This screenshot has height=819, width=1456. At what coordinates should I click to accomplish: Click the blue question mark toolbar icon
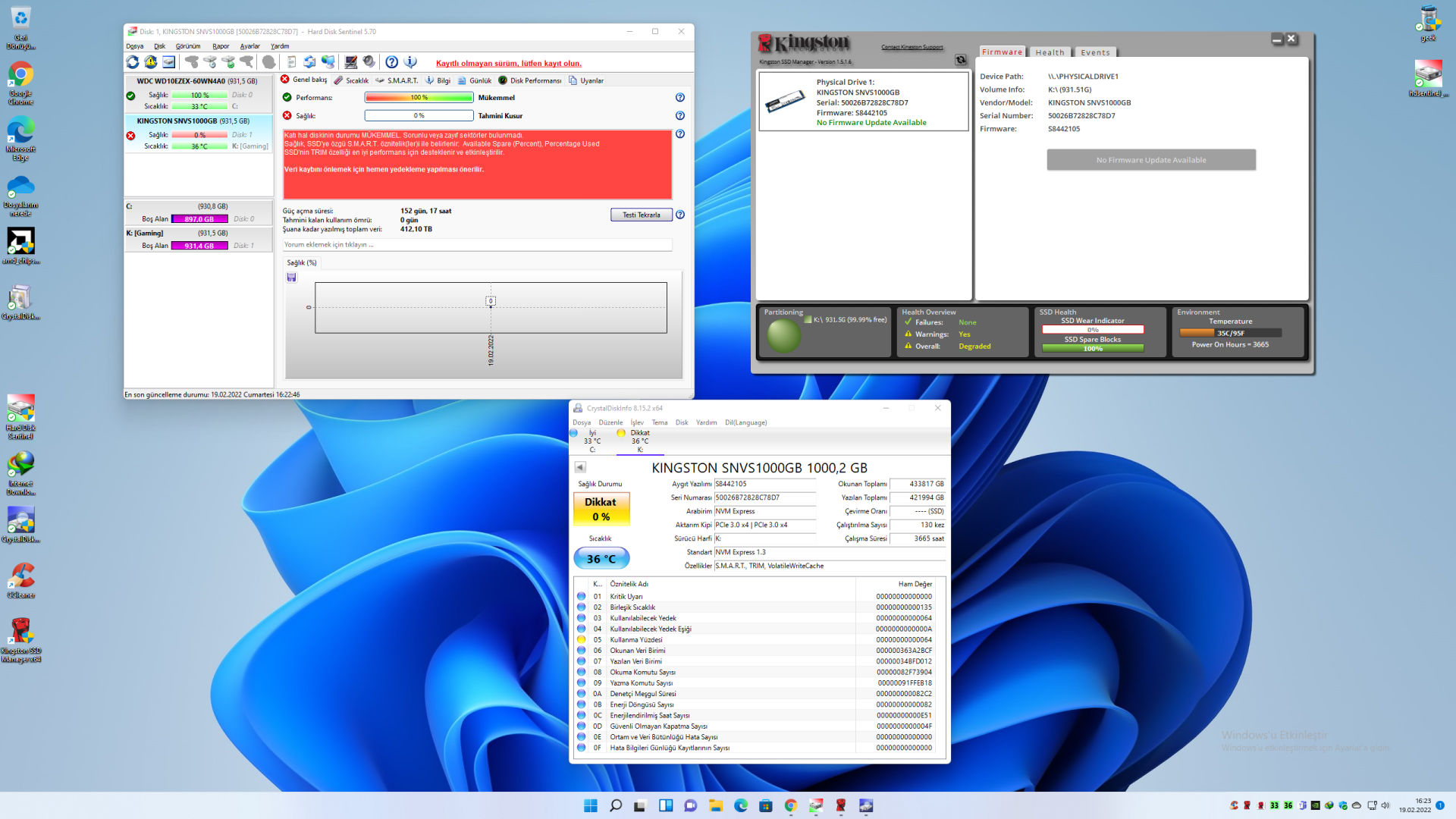(391, 62)
